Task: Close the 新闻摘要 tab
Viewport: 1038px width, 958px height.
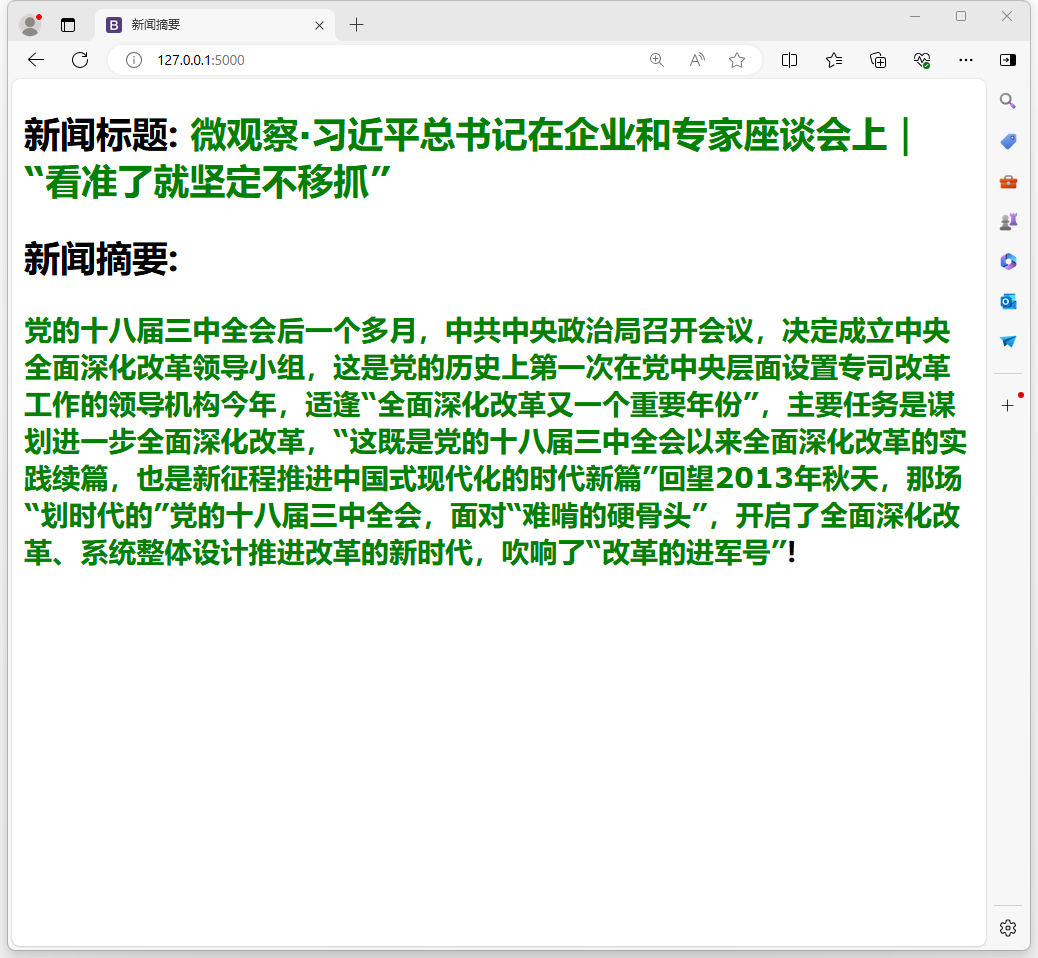Action: [319, 25]
